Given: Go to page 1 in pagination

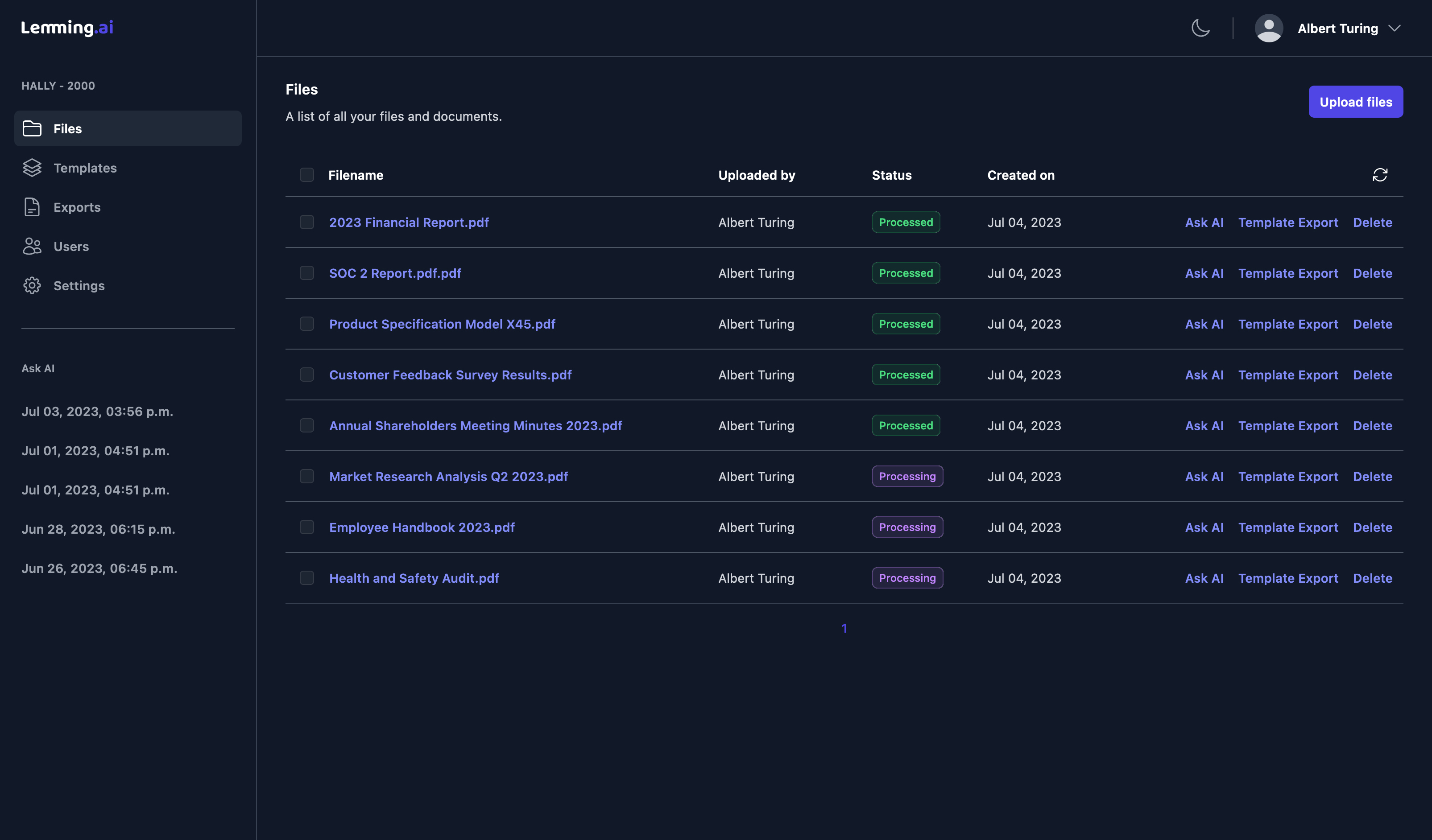Looking at the screenshot, I should [x=844, y=628].
